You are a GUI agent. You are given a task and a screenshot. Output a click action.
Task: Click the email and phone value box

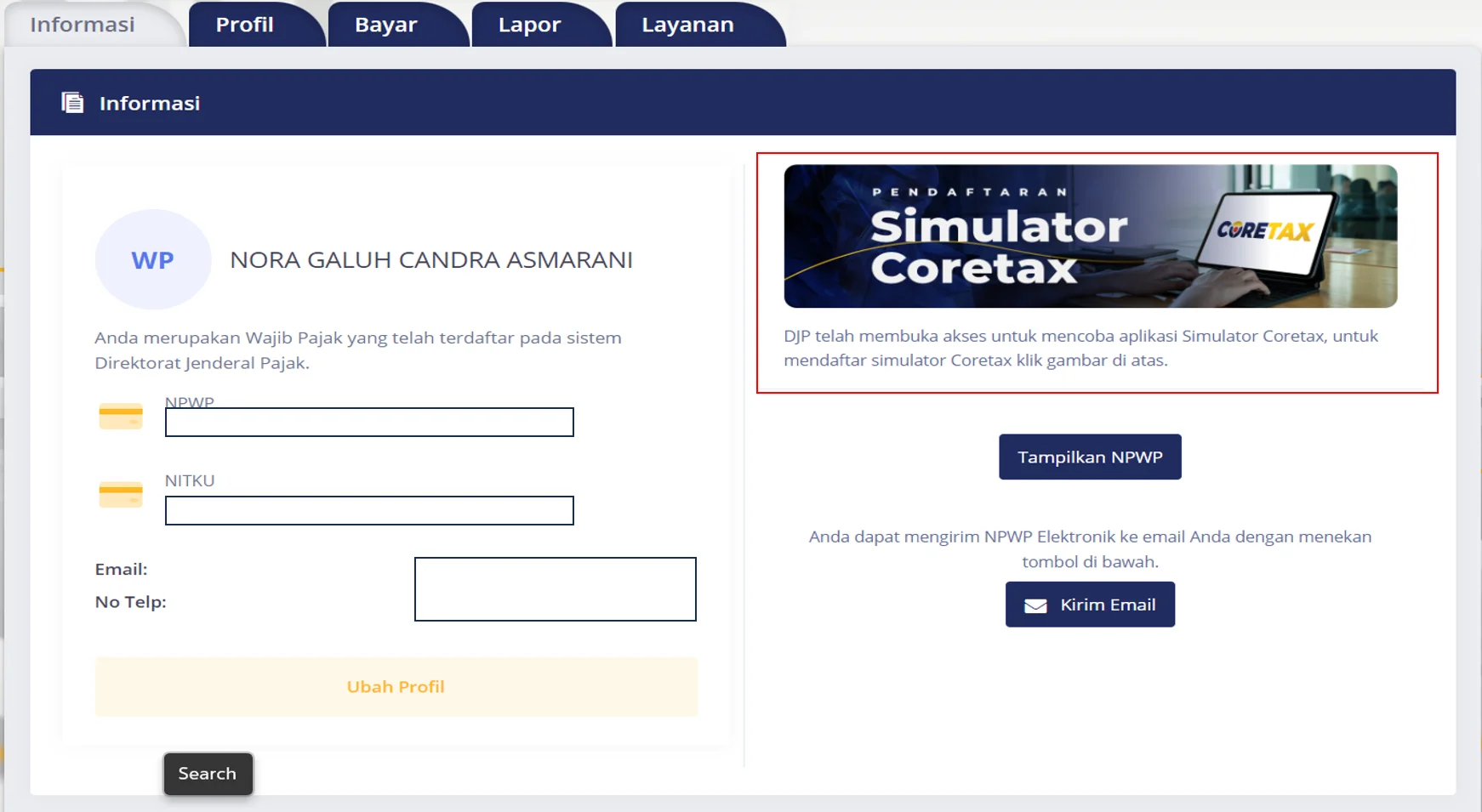(556, 589)
